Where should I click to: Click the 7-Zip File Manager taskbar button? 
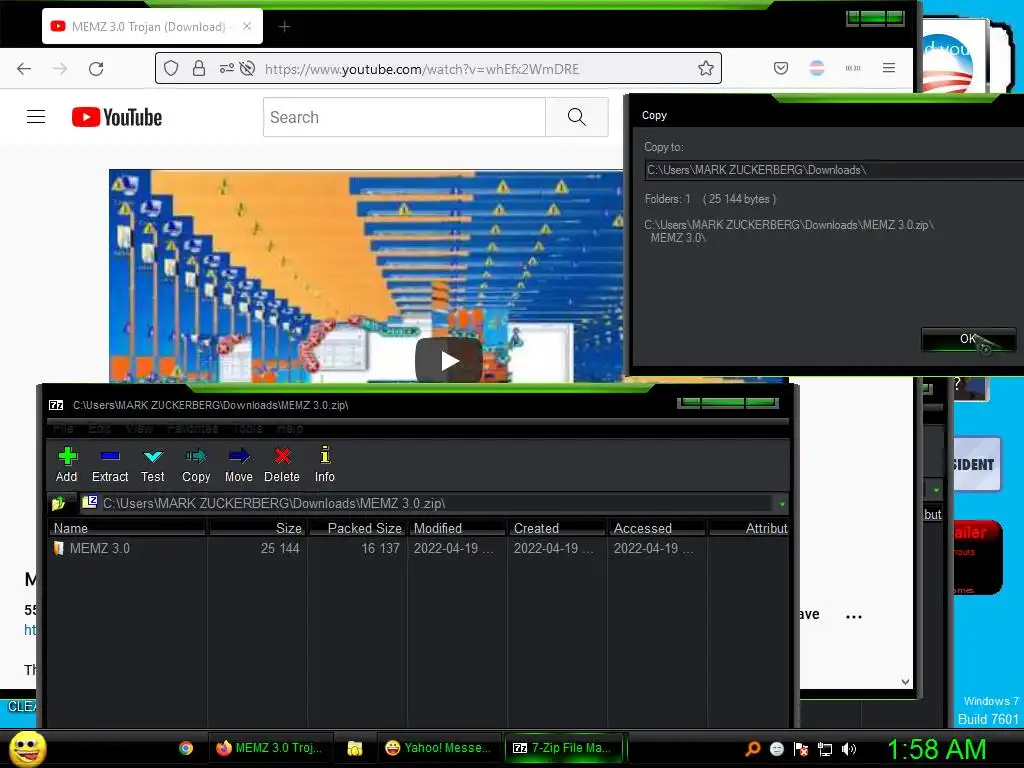click(x=563, y=748)
